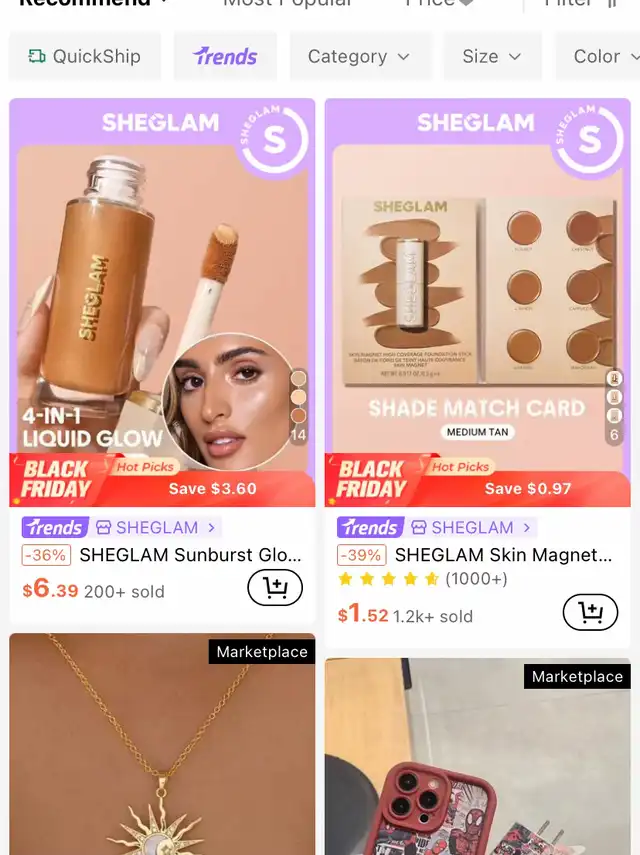This screenshot has width=640, height=855.
Task: Open SHEGLAM store icon under Skin Magnet
Action: 418,527
